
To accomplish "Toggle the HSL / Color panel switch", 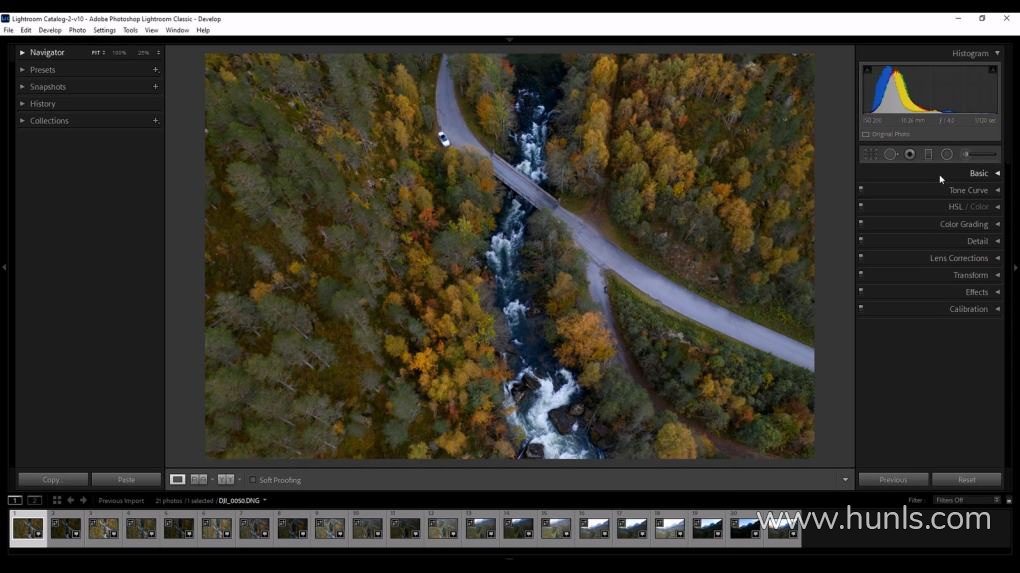I will (x=861, y=206).
